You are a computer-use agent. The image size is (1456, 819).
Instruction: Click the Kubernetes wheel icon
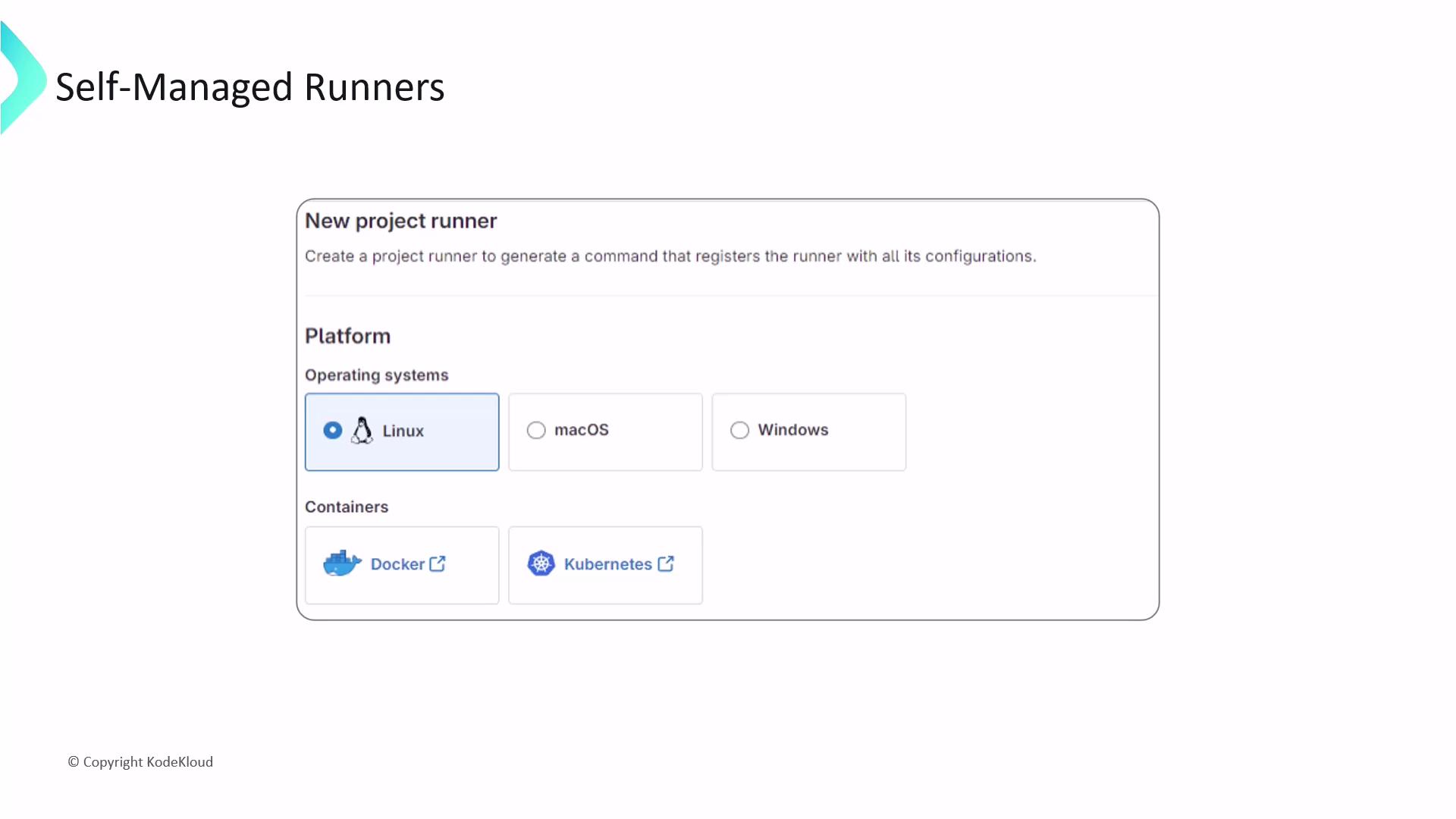coord(541,563)
